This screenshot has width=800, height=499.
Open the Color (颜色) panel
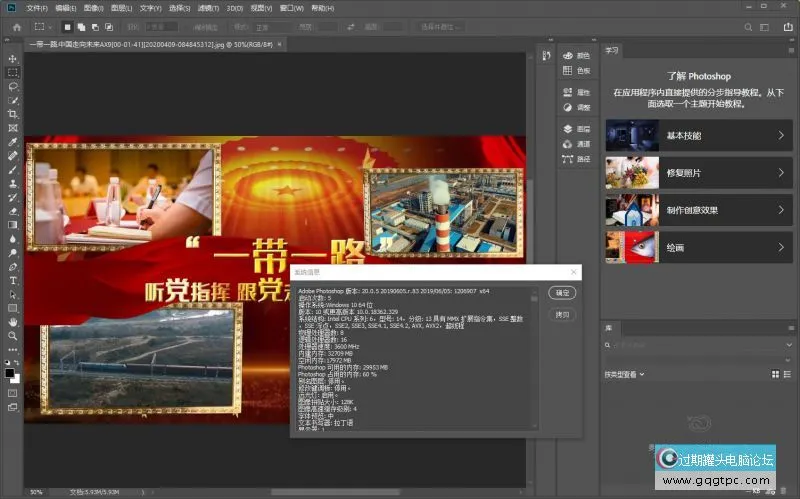click(x=577, y=56)
